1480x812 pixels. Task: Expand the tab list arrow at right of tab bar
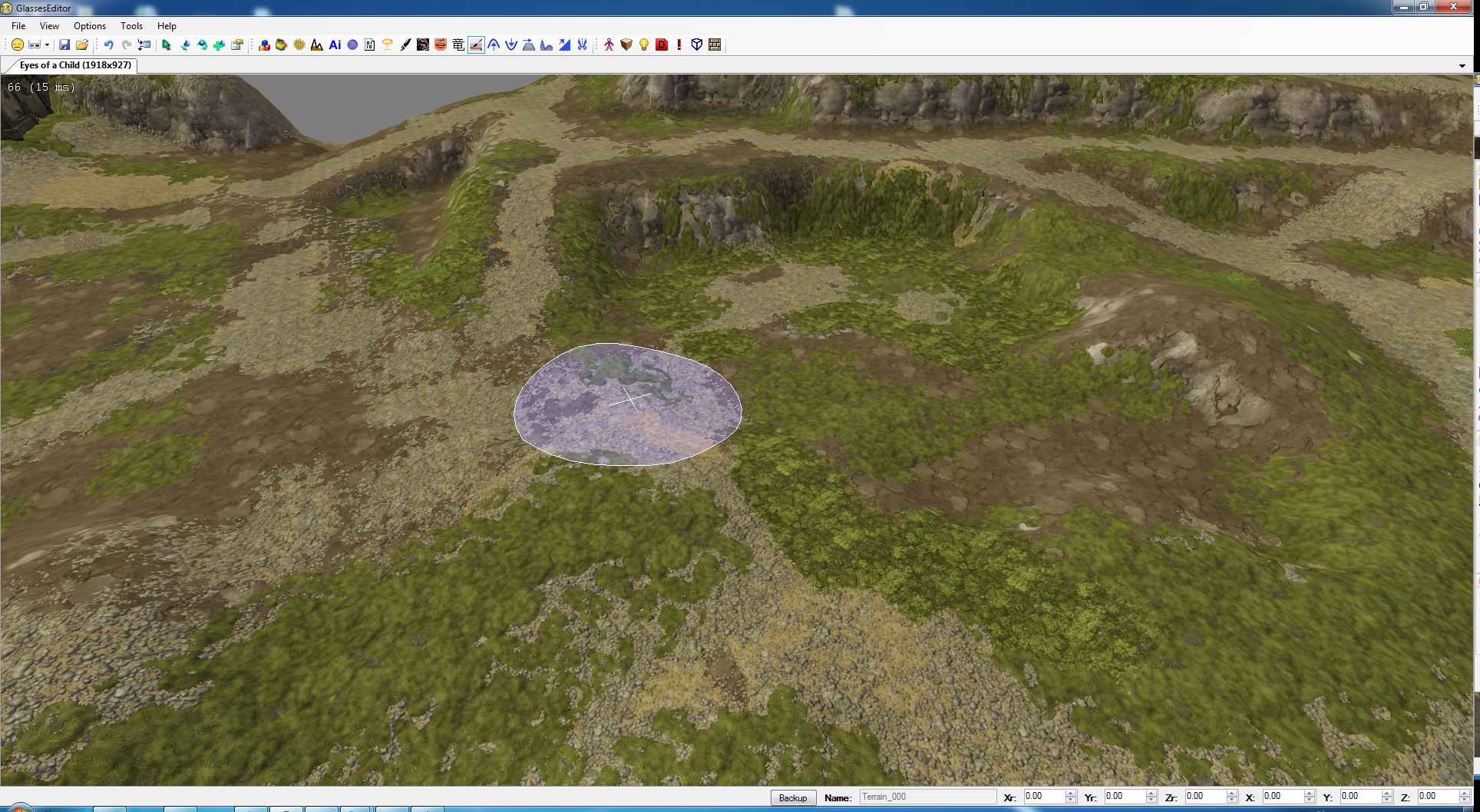pyautogui.click(x=1462, y=66)
